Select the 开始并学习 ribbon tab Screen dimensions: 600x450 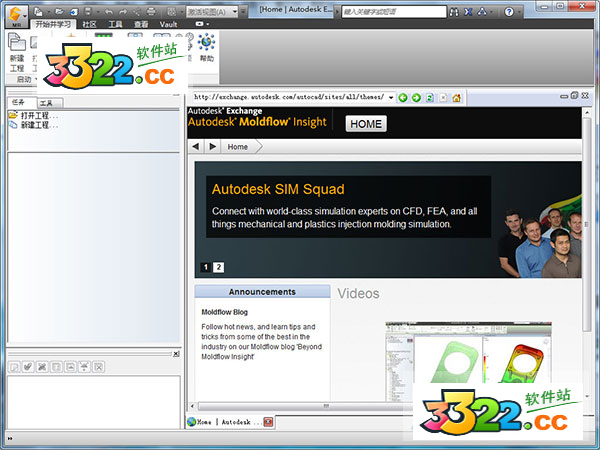[x=53, y=24]
